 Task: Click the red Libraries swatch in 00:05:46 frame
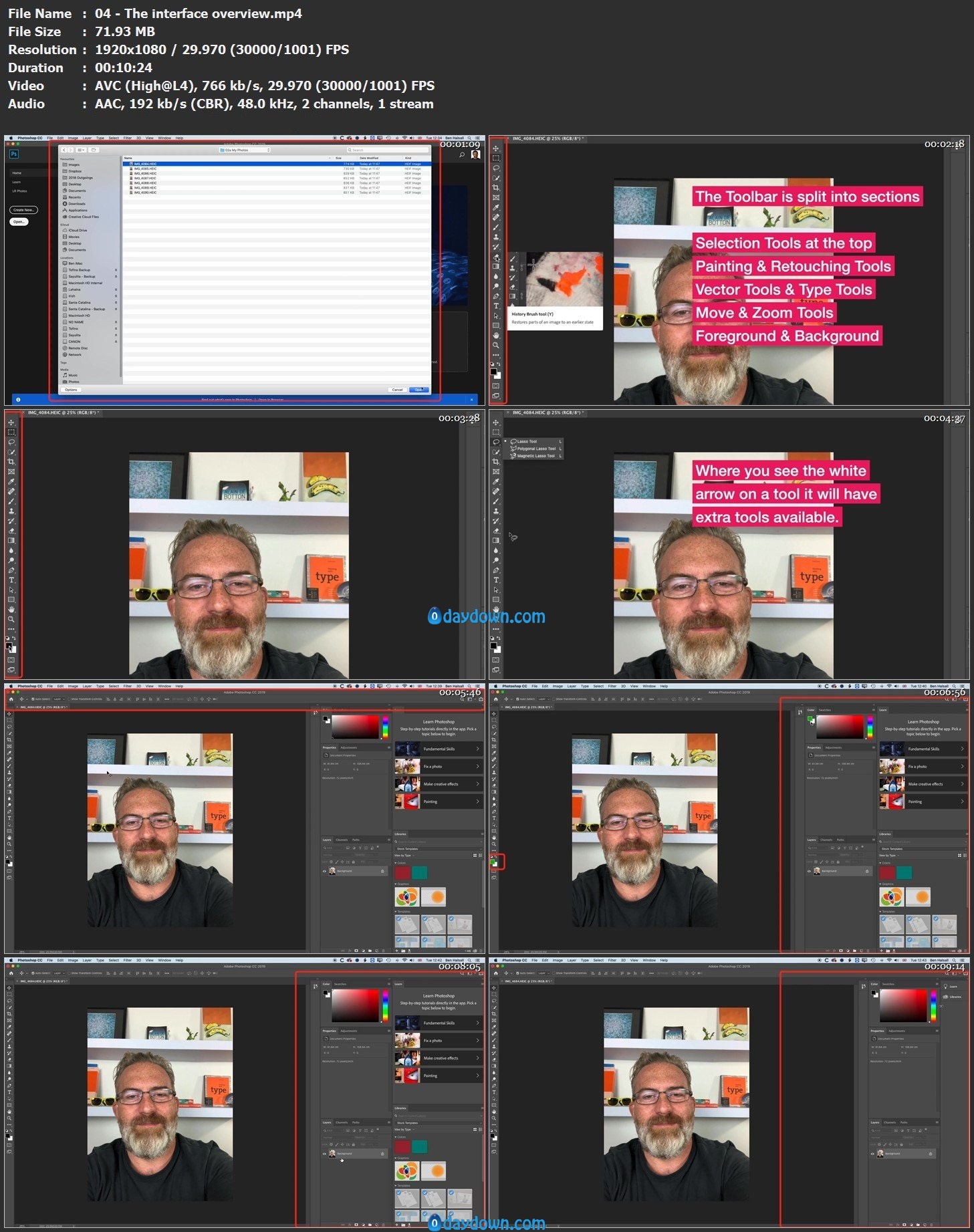pos(402,872)
